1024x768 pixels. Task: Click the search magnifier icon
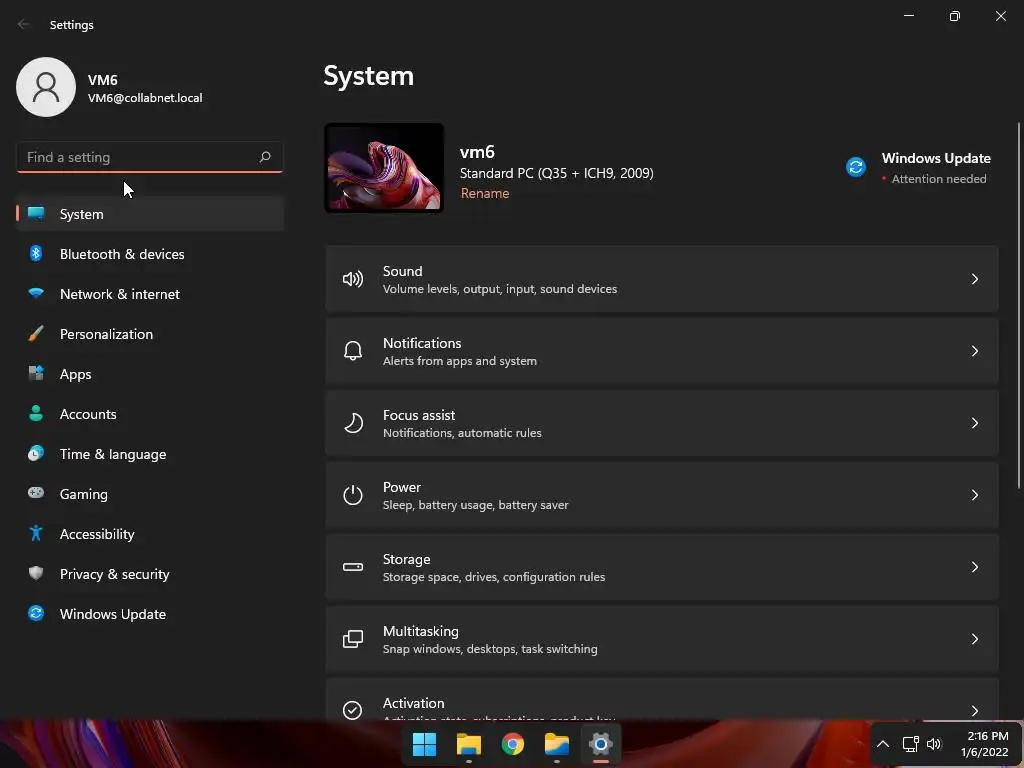(264, 157)
